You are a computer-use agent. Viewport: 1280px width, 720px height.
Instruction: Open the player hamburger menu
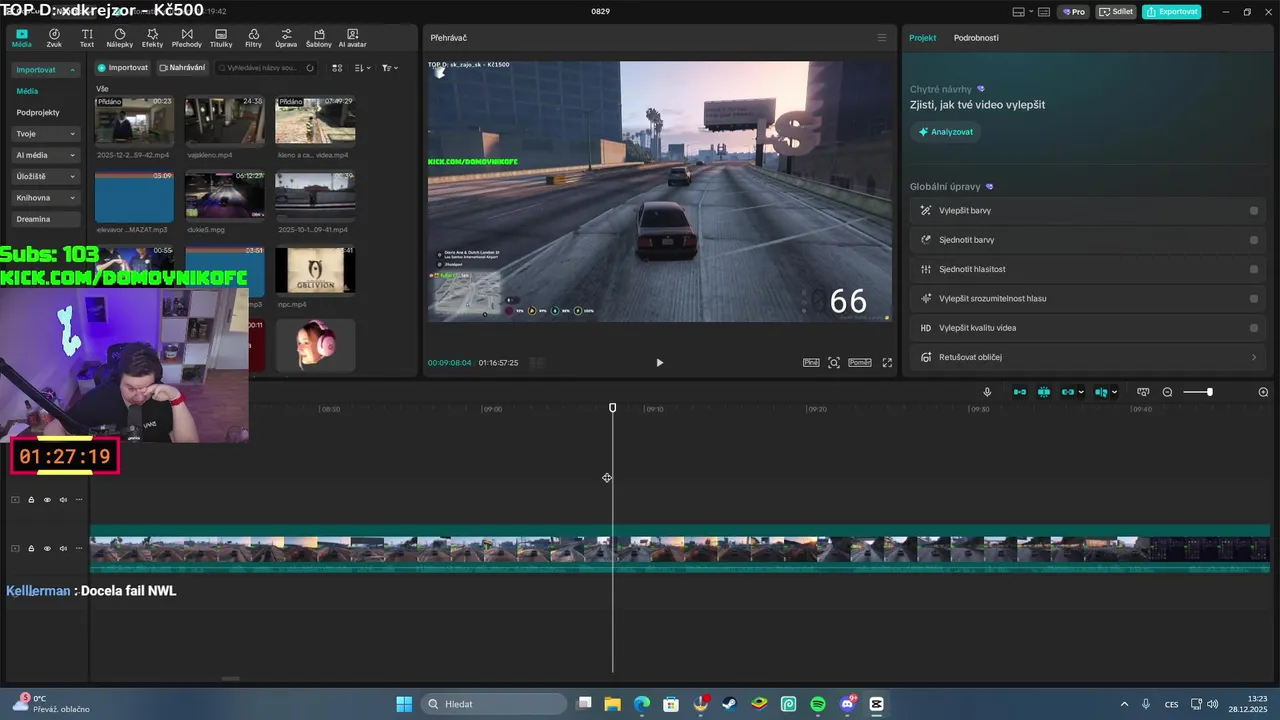(881, 38)
